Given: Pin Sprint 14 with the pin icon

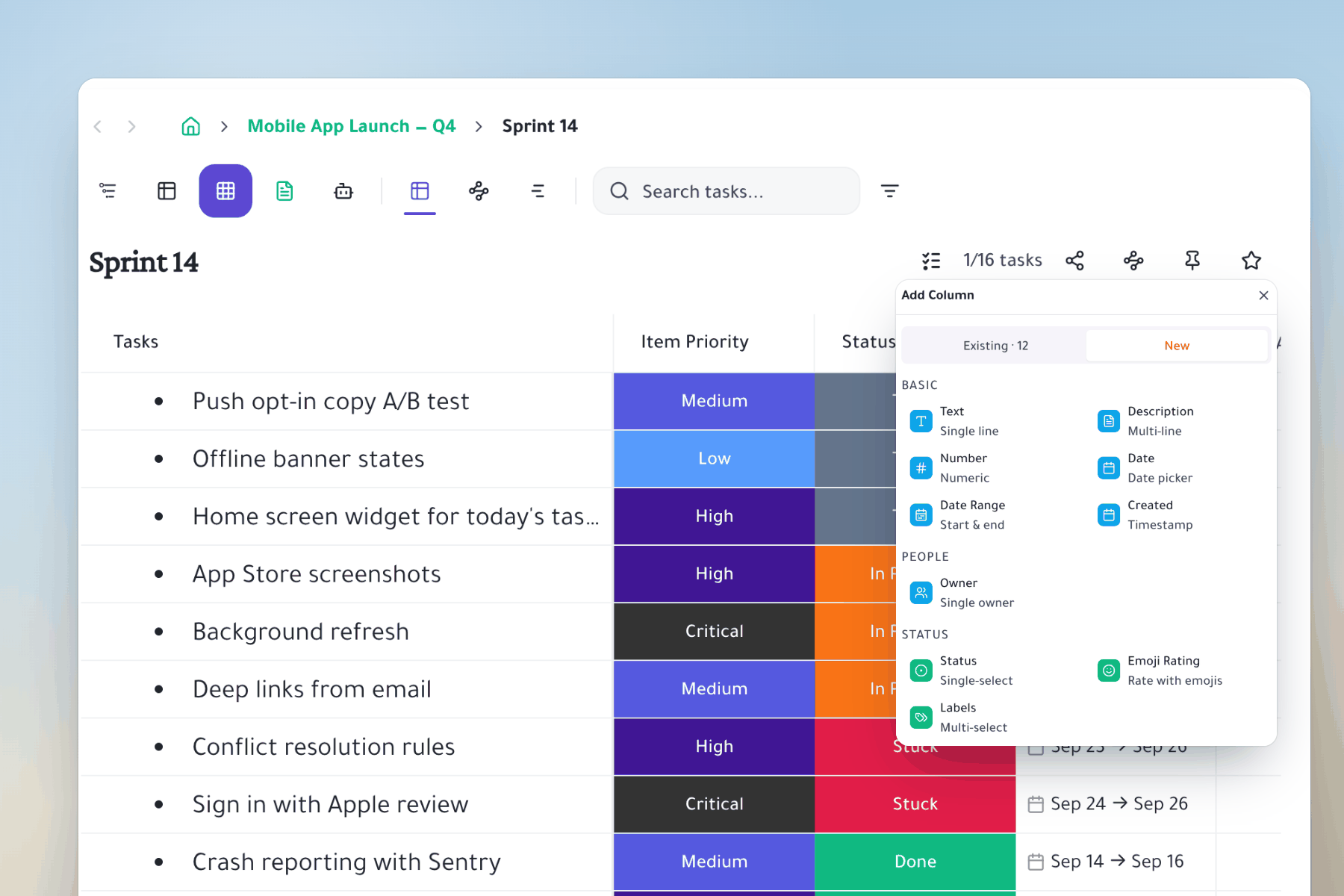Looking at the screenshot, I should tap(1192, 261).
